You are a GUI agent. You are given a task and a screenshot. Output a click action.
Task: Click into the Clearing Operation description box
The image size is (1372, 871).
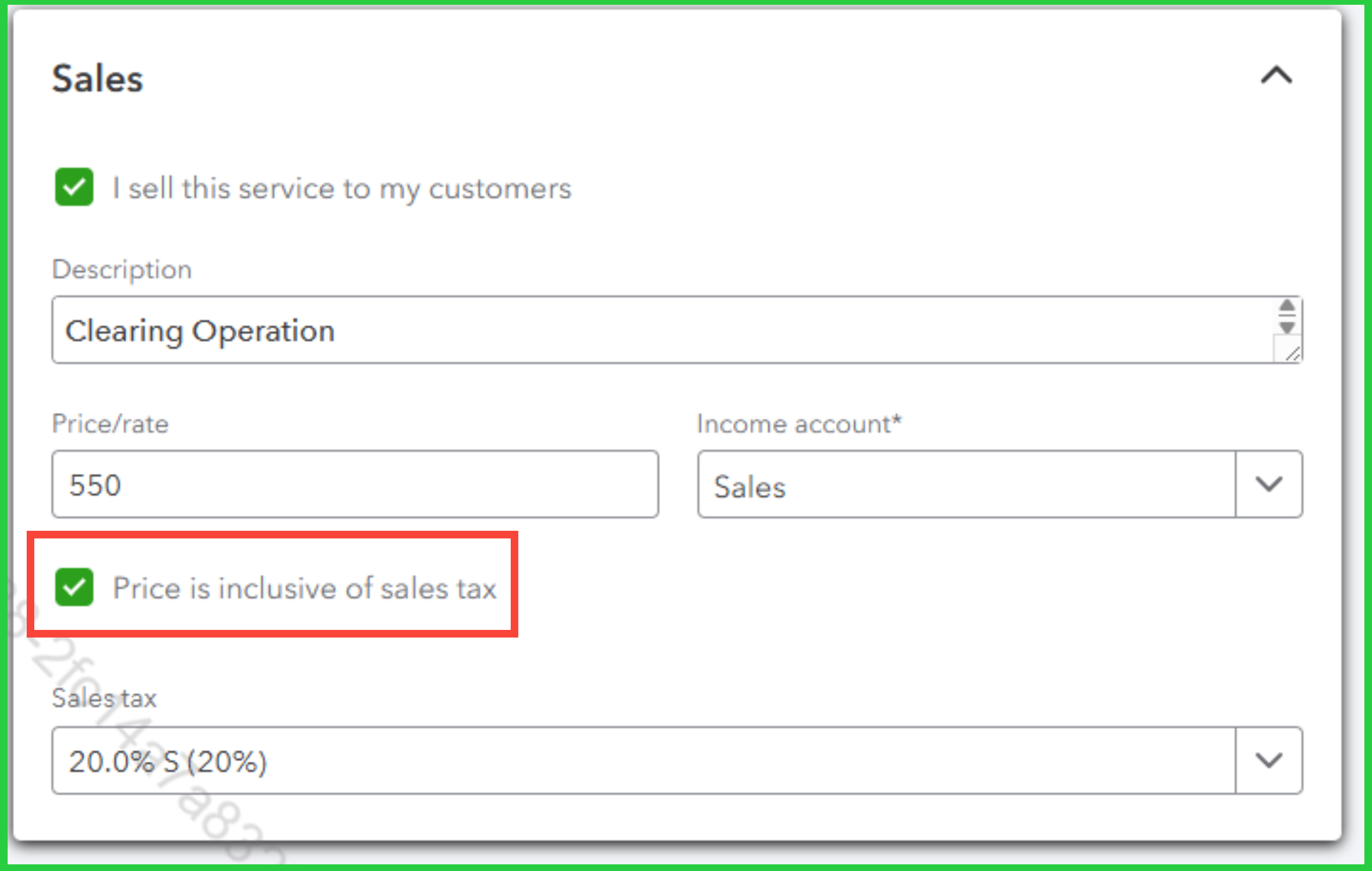coord(655,331)
